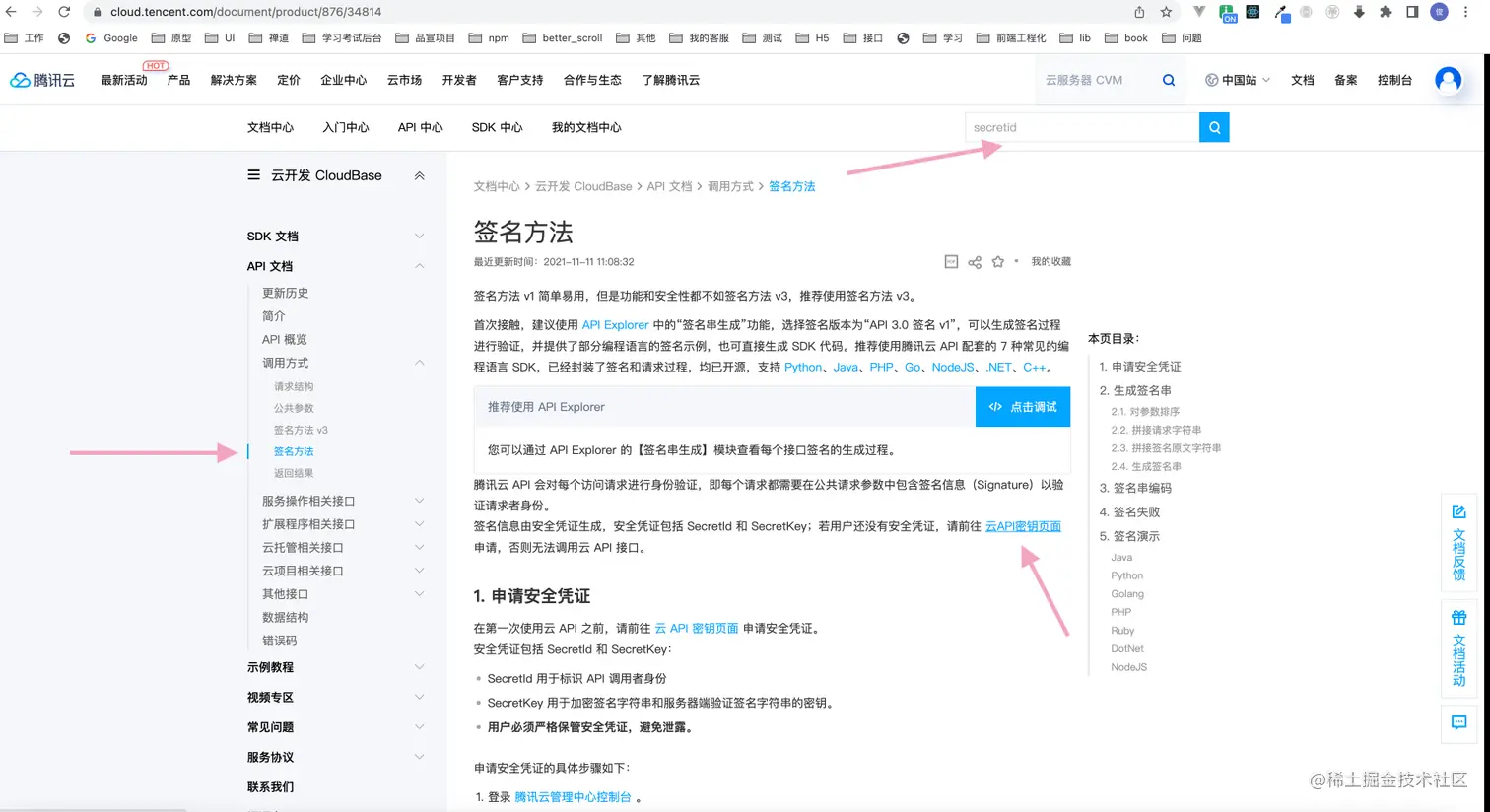Expand the 示例教程 sidebar section

click(419, 666)
